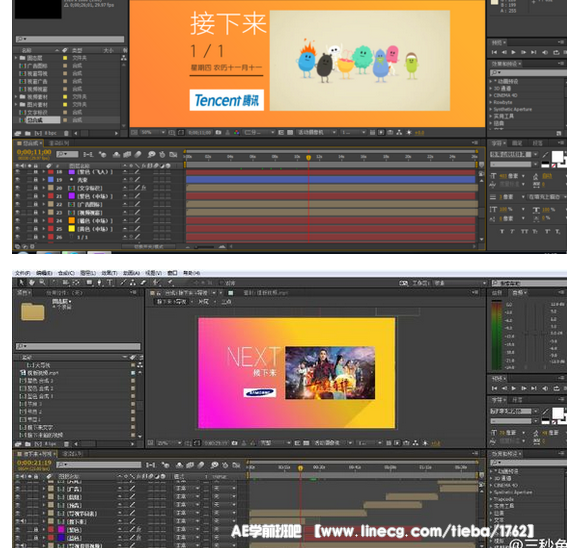The width and height of the screenshot is (567, 548).
Task: Open composition mini-flowchart in upper timeline
Action: point(88,155)
